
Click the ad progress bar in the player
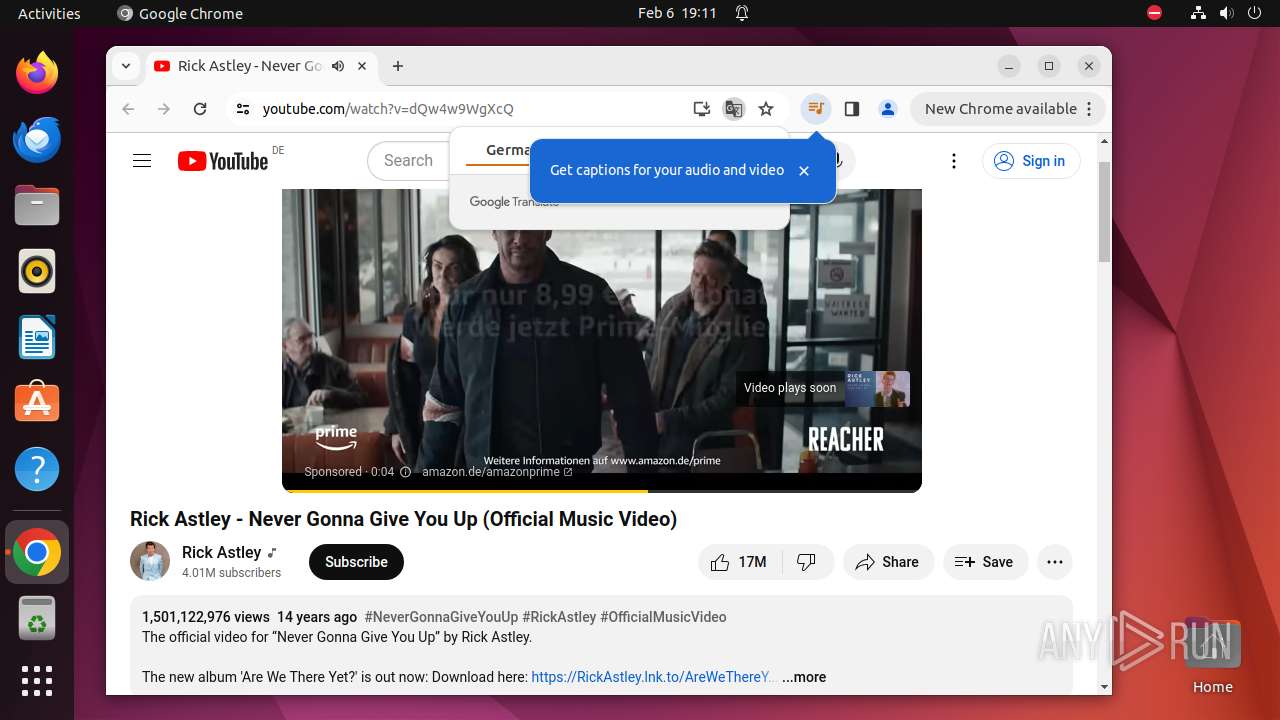click(x=602, y=490)
